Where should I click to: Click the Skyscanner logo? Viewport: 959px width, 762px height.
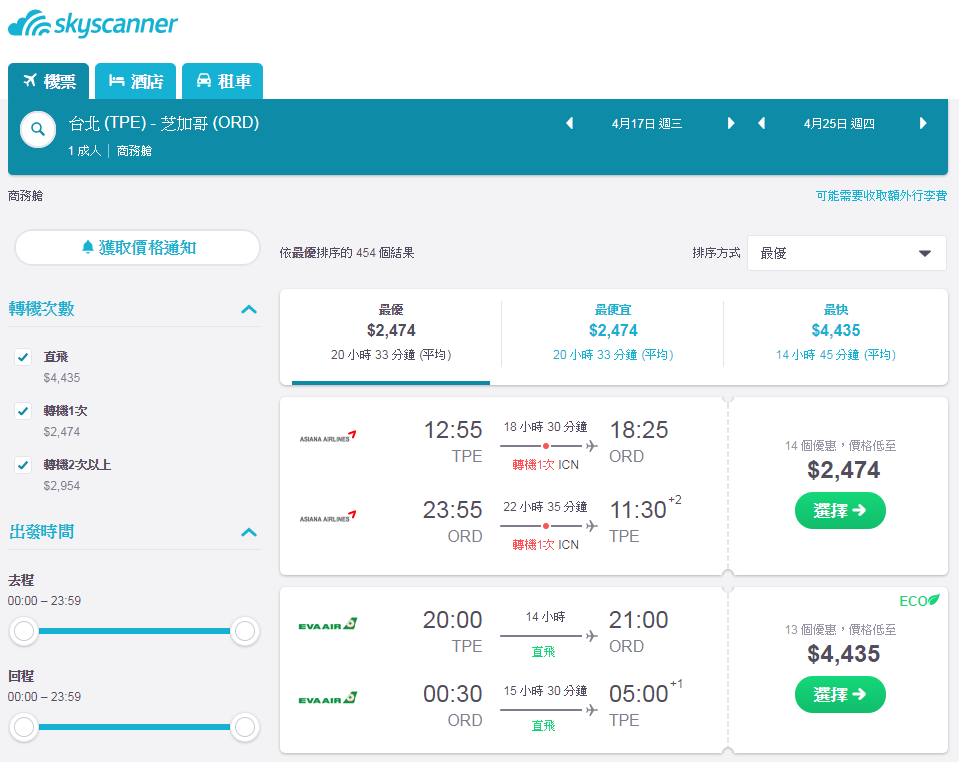[93, 24]
